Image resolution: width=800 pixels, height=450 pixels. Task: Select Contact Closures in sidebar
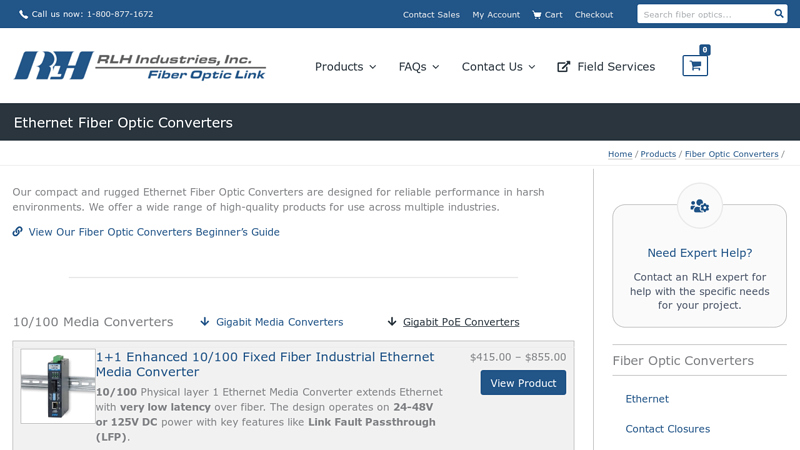(667, 429)
